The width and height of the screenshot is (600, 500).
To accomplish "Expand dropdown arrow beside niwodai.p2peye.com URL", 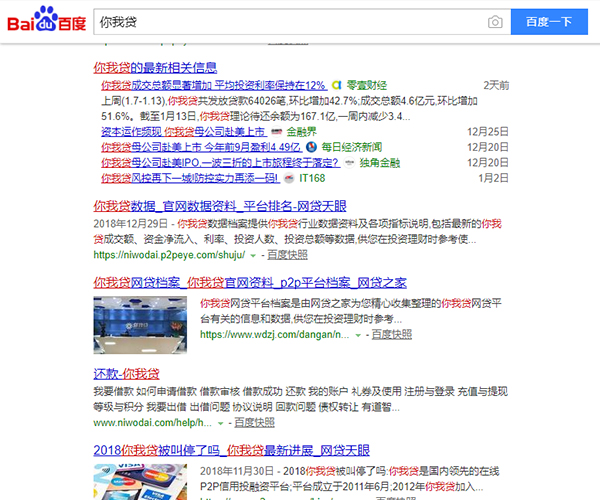I will pos(252,255).
